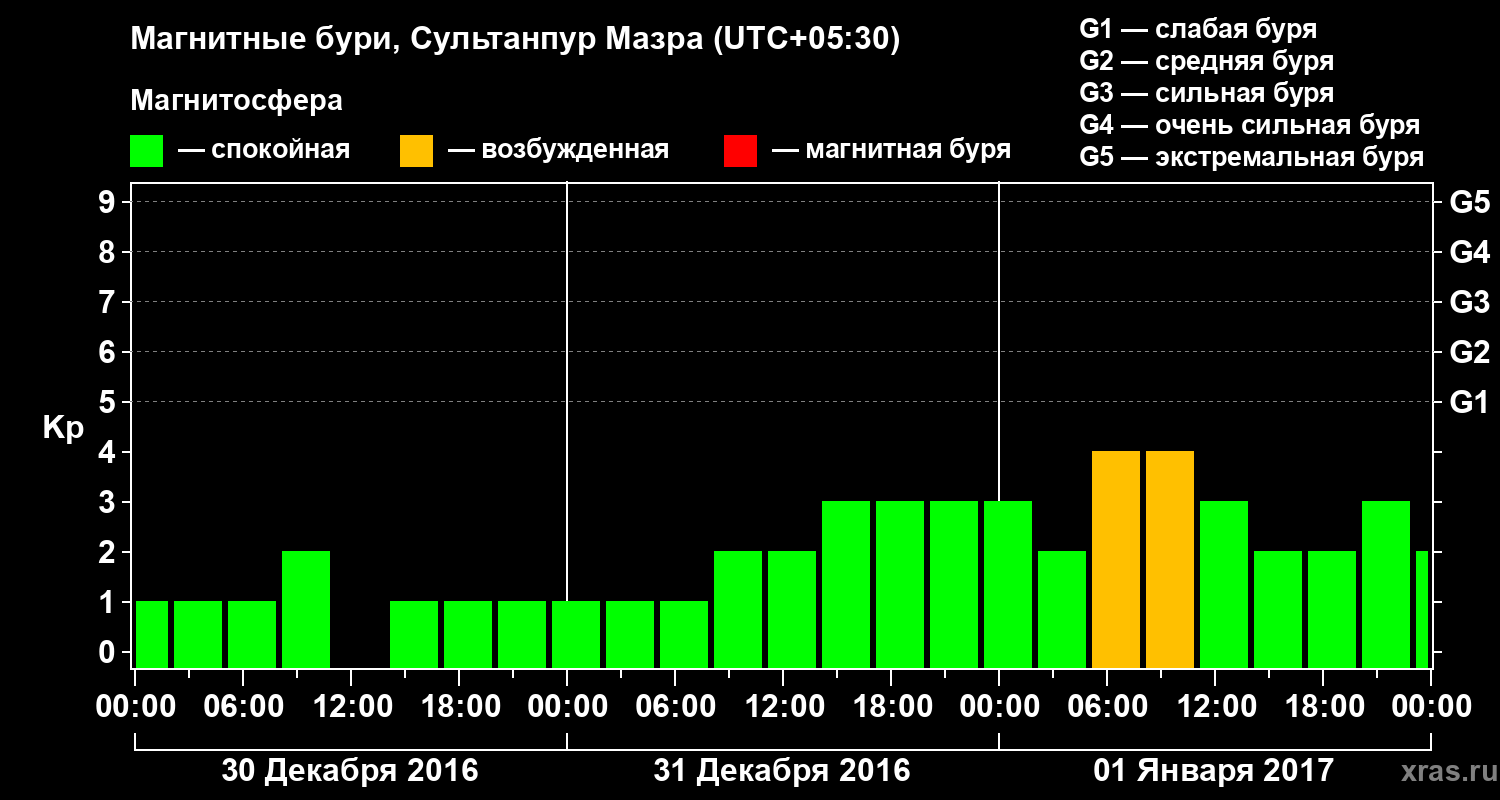1500x800 pixels.
Task: Click the green Kp 3 bar right after the orange bars
Action: (x=1224, y=584)
